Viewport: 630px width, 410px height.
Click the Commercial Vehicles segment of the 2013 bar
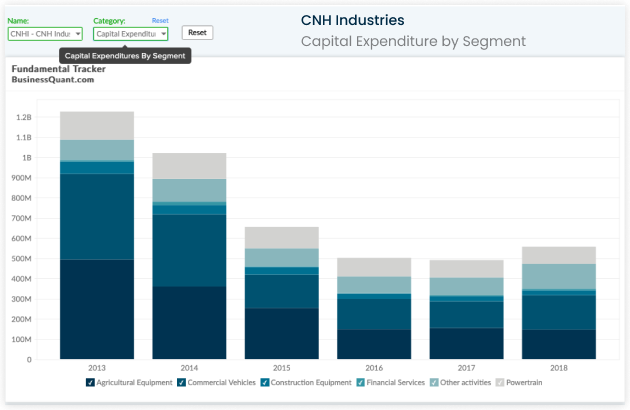pyautogui.click(x=97, y=217)
